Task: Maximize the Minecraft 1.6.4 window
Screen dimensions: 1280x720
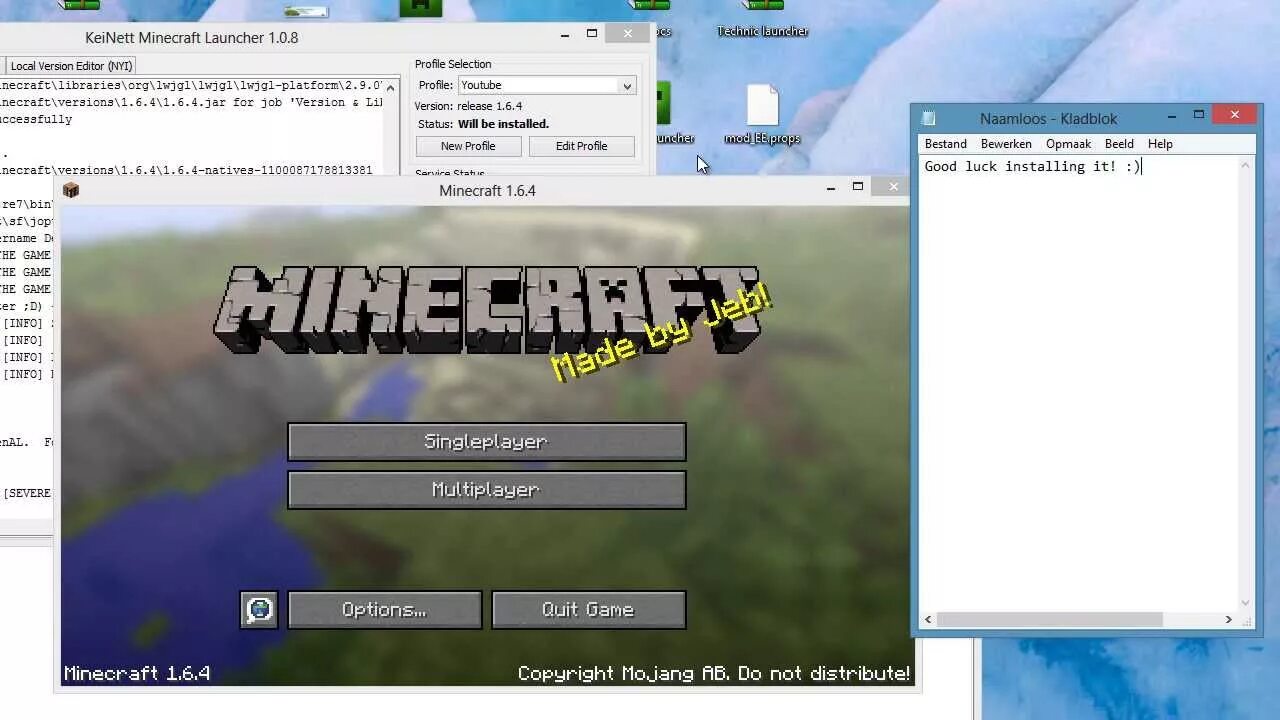Action: pyautogui.click(x=857, y=187)
